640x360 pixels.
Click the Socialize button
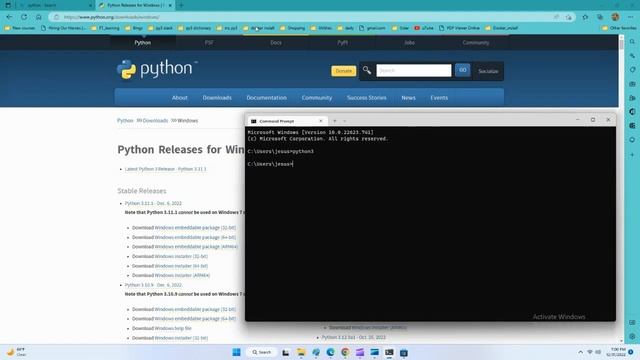click(488, 71)
